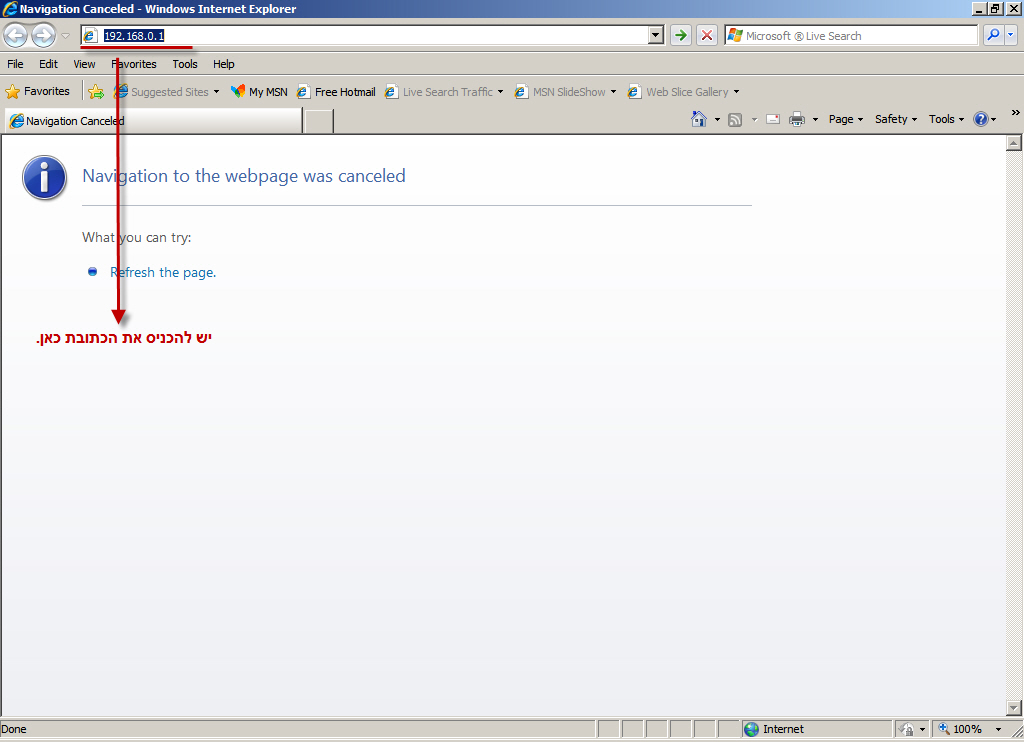Click the Read Mail envelope icon
Image resolution: width=1024 pixels, height=742 pixels.
(773, 119)
